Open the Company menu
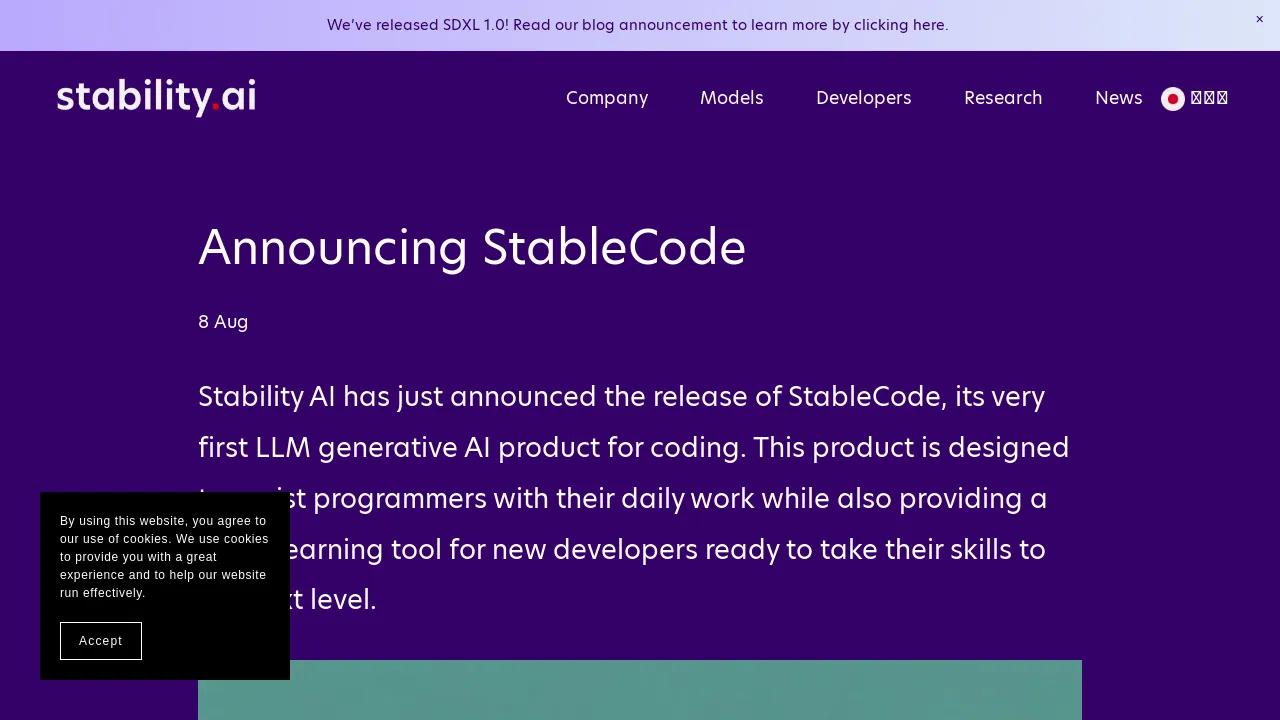Image resolution: width=1280 pixels, height=720 pixels. pyautogui.click(x=607, y=98)
